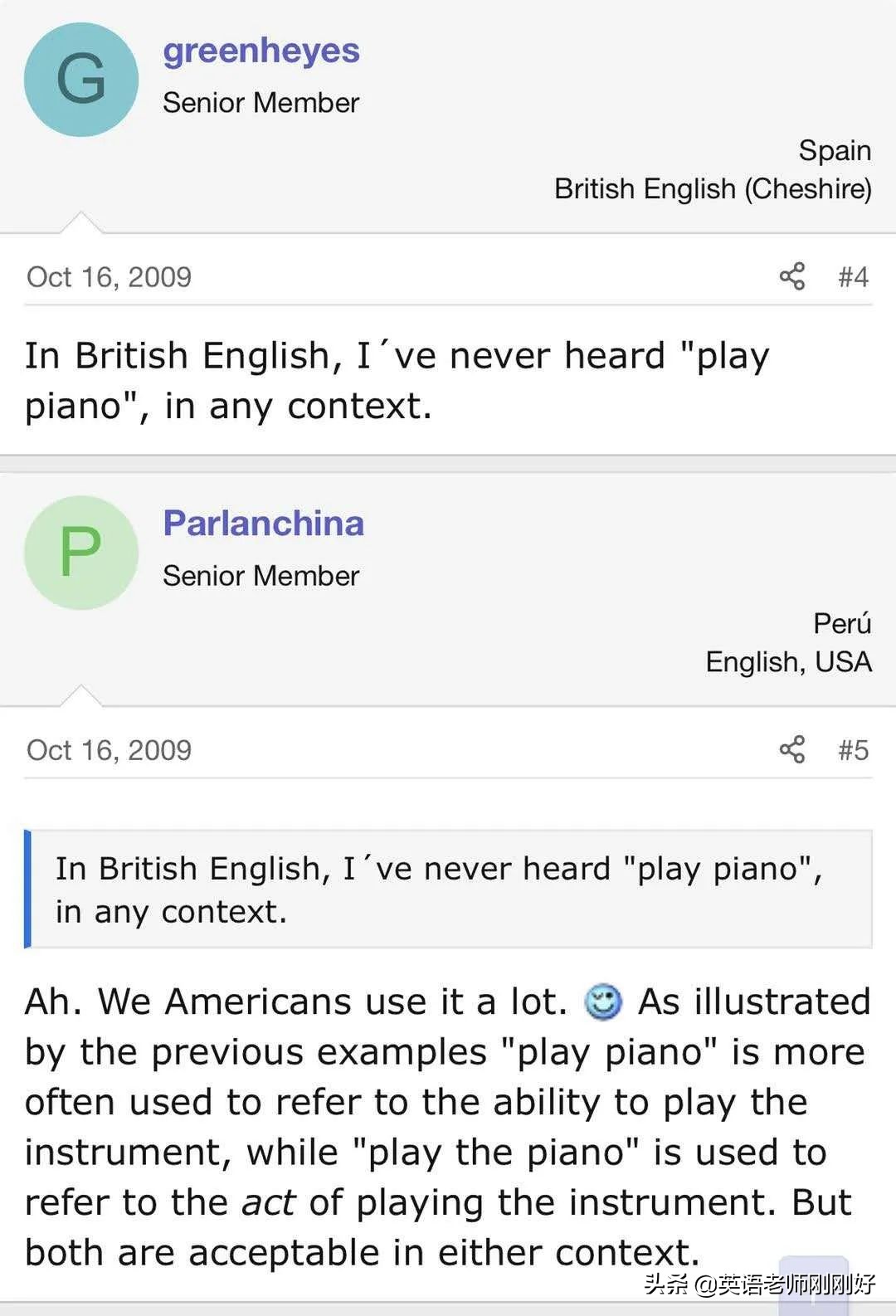
Task: Click the share icon on post #4
Action: coord(792,276)
